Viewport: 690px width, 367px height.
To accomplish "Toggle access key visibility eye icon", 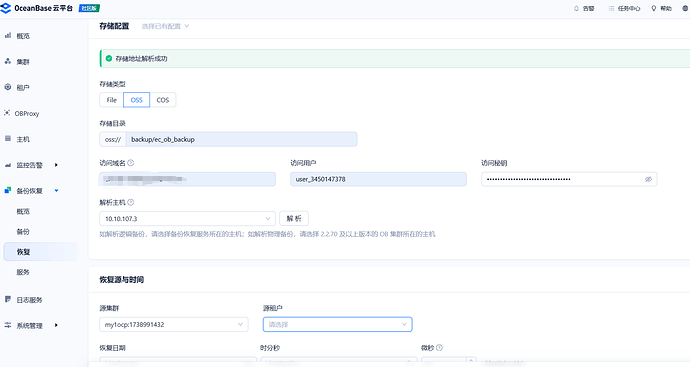I will pyautogui.click(x=648, y=179).
